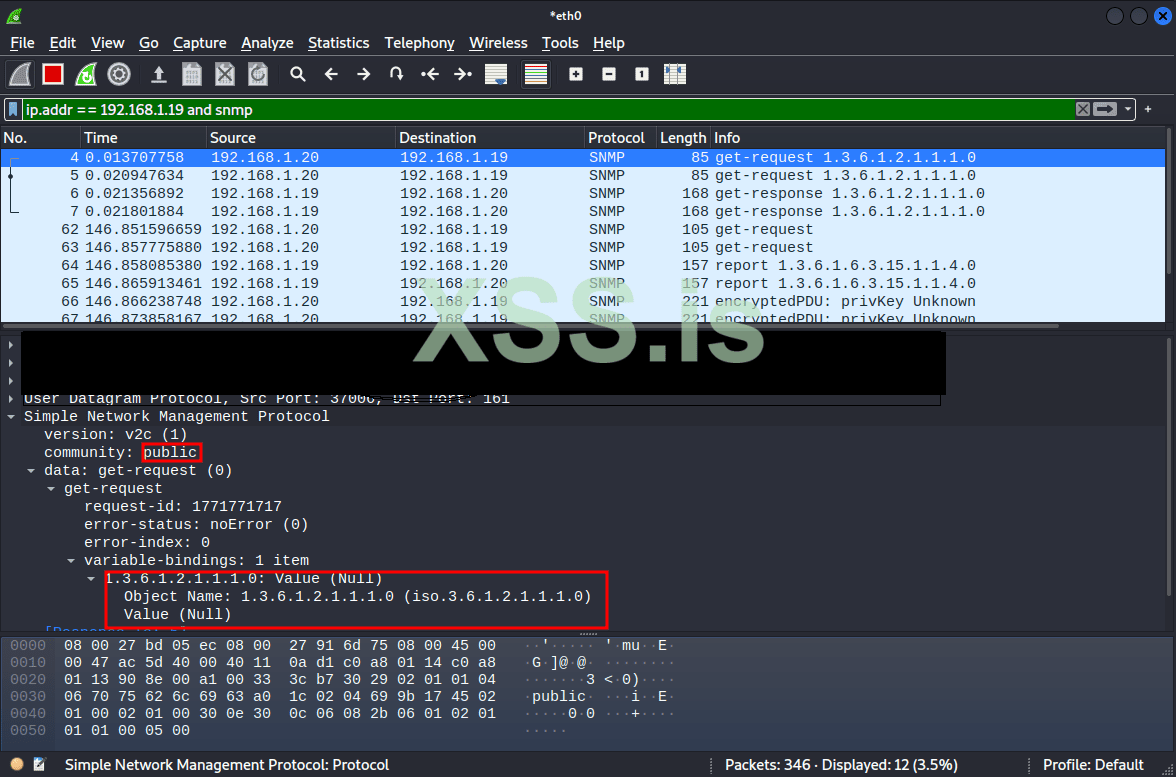
Task: Sort packets by the No. column header
Action: pos(40,138)
